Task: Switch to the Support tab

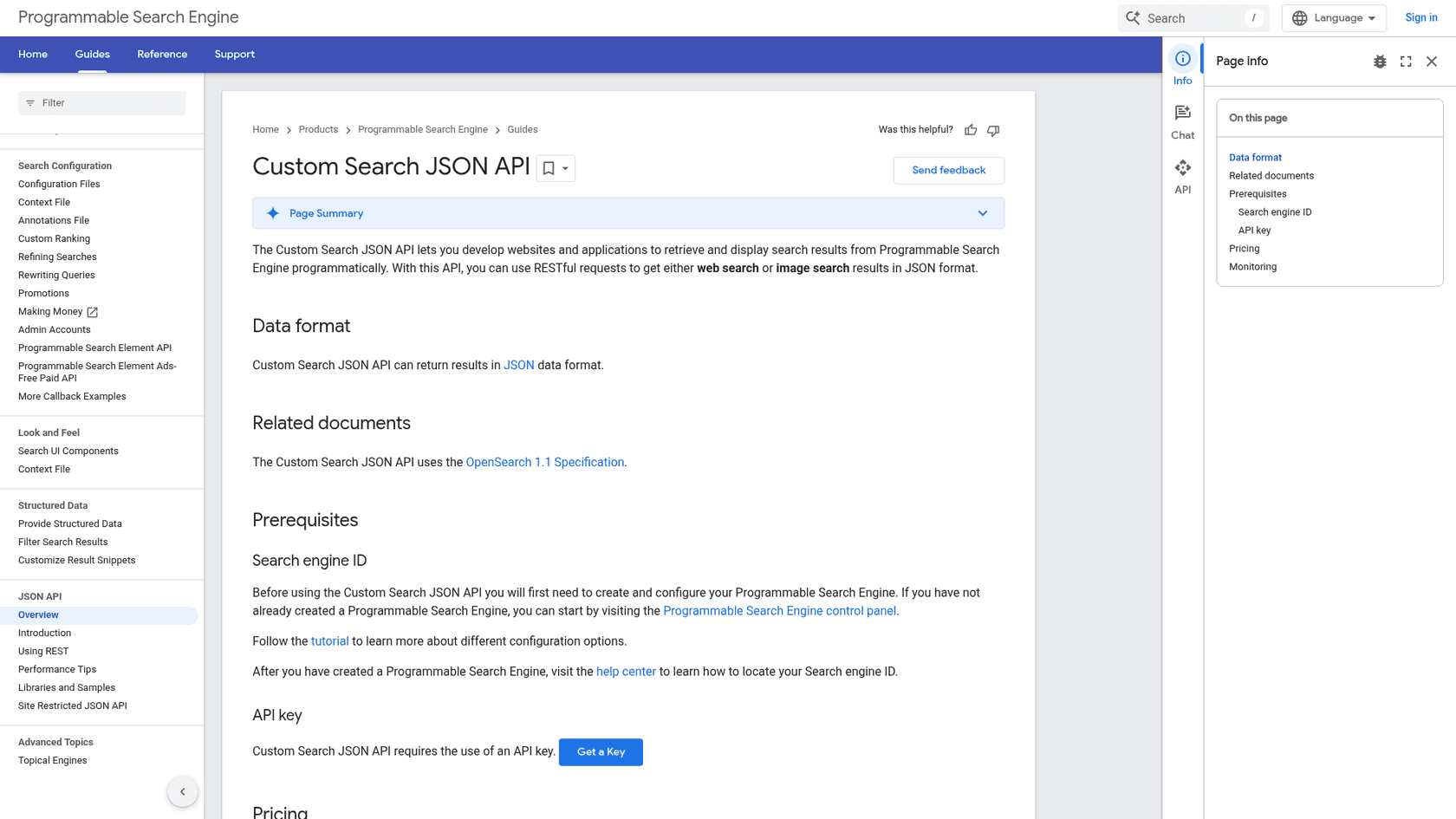Action: tap(234, 54)
